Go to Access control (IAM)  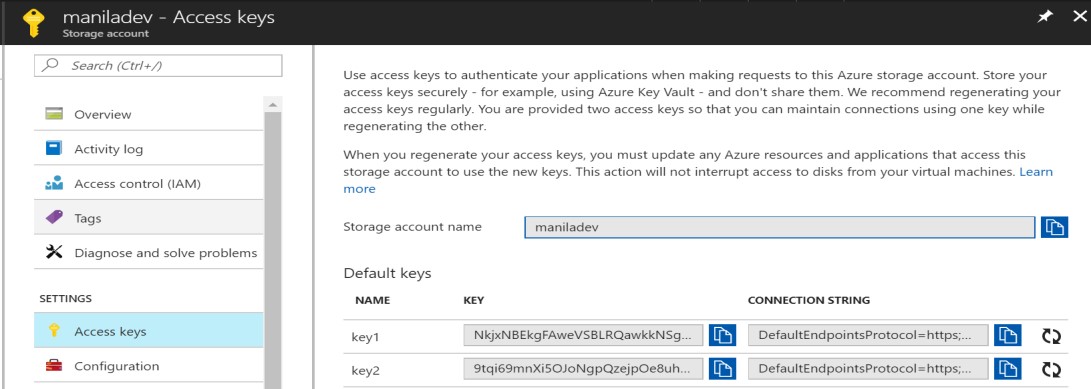click(x=149, y=184)
